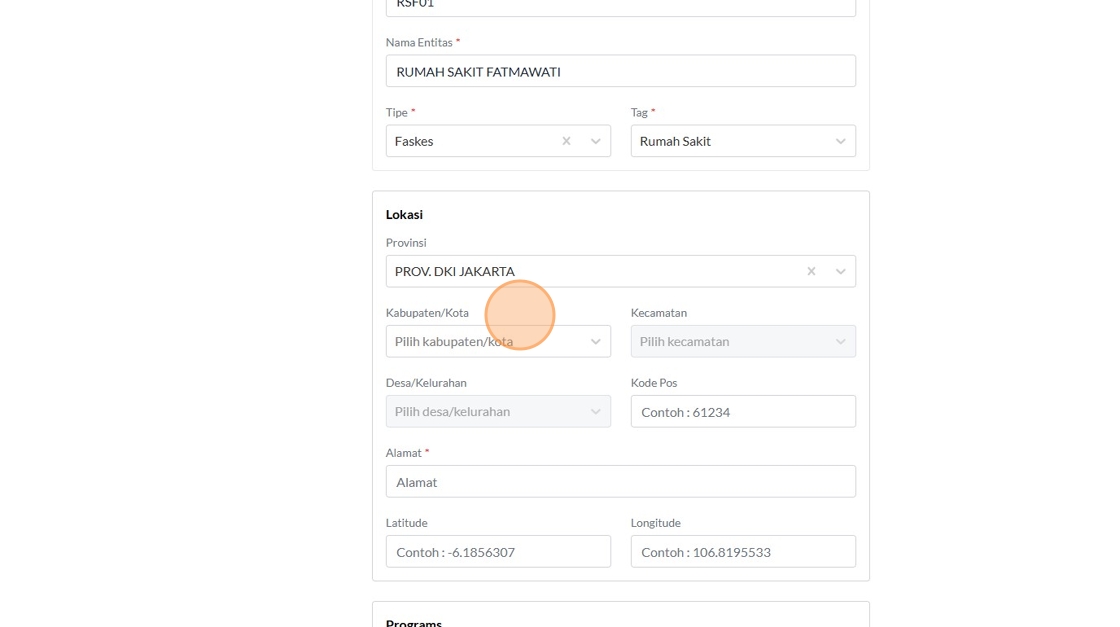Focus the Longitude input field

point(743,551)
